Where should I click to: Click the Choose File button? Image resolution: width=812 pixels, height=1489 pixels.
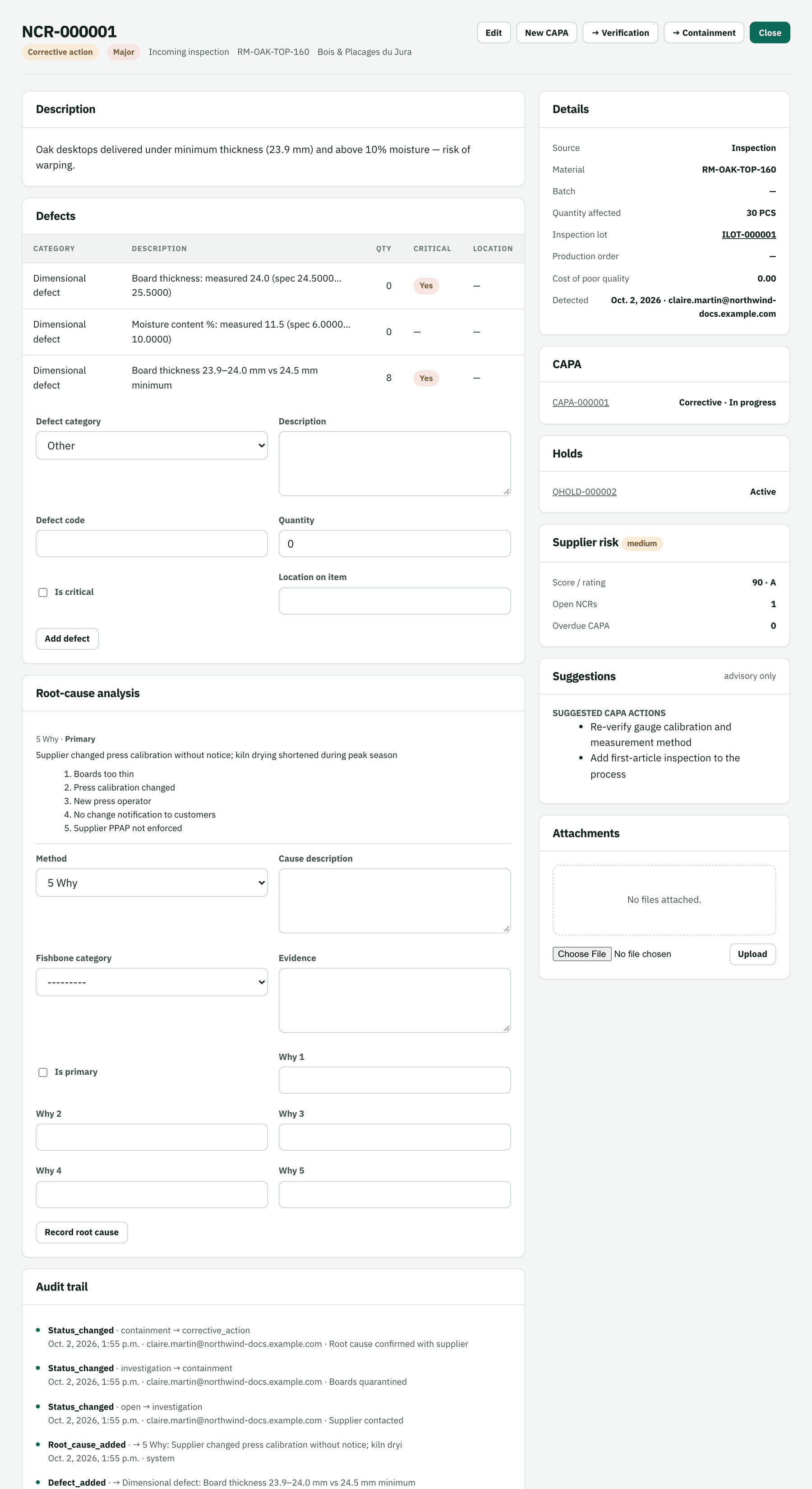581,954
